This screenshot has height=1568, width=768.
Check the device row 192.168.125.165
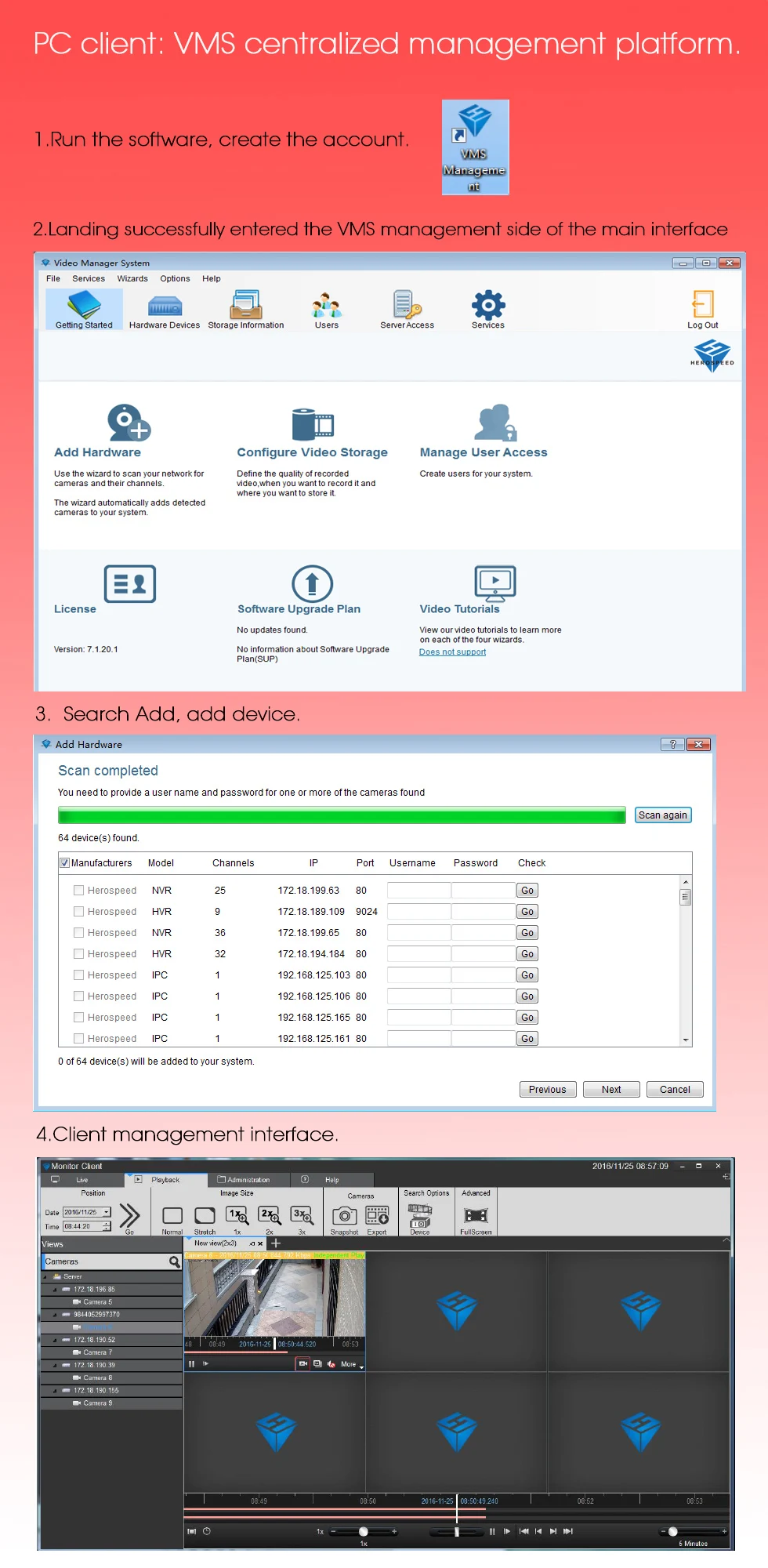pos(78,1018)
